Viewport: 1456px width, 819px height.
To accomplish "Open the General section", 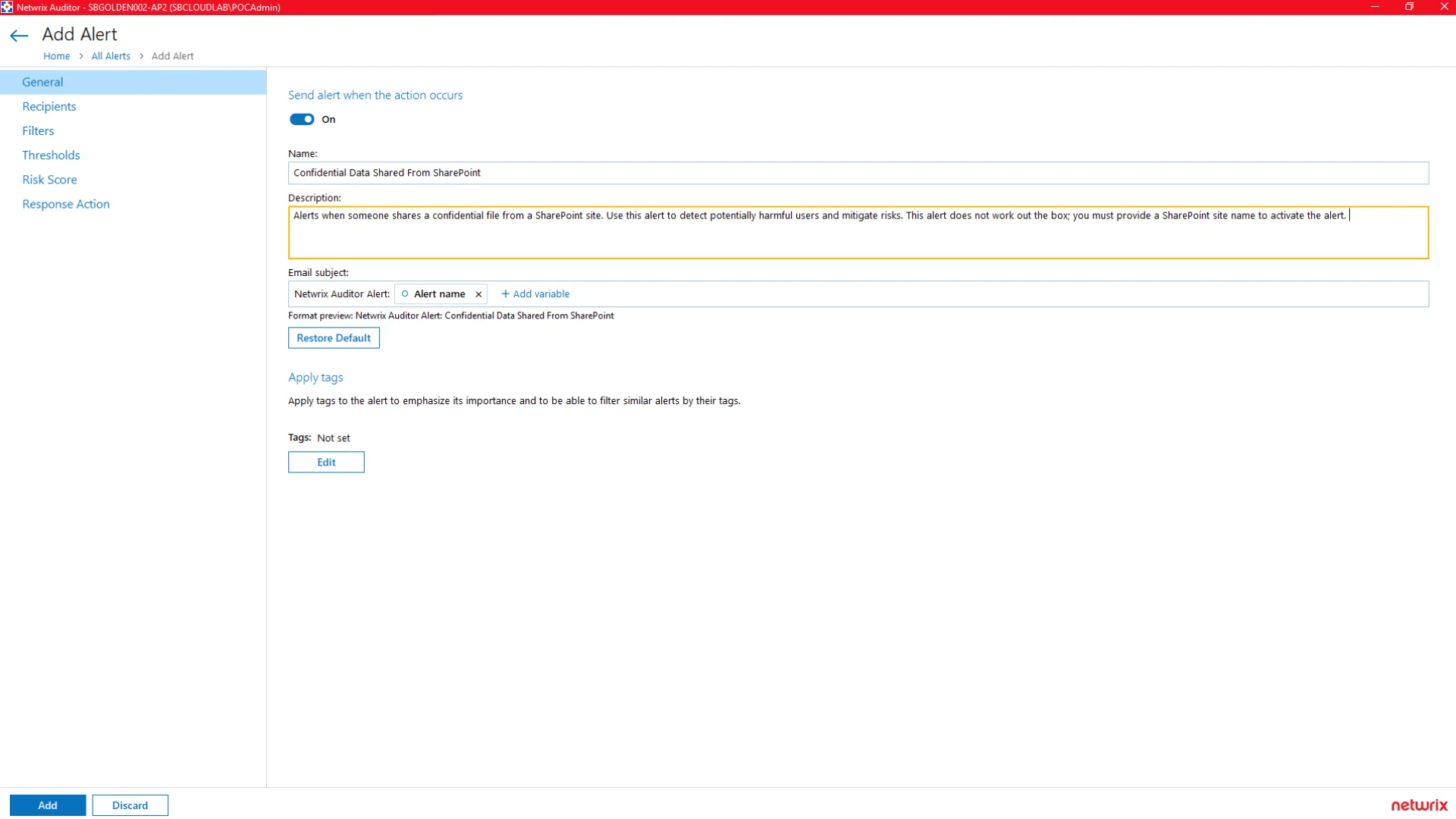I will tap(133, 82).
